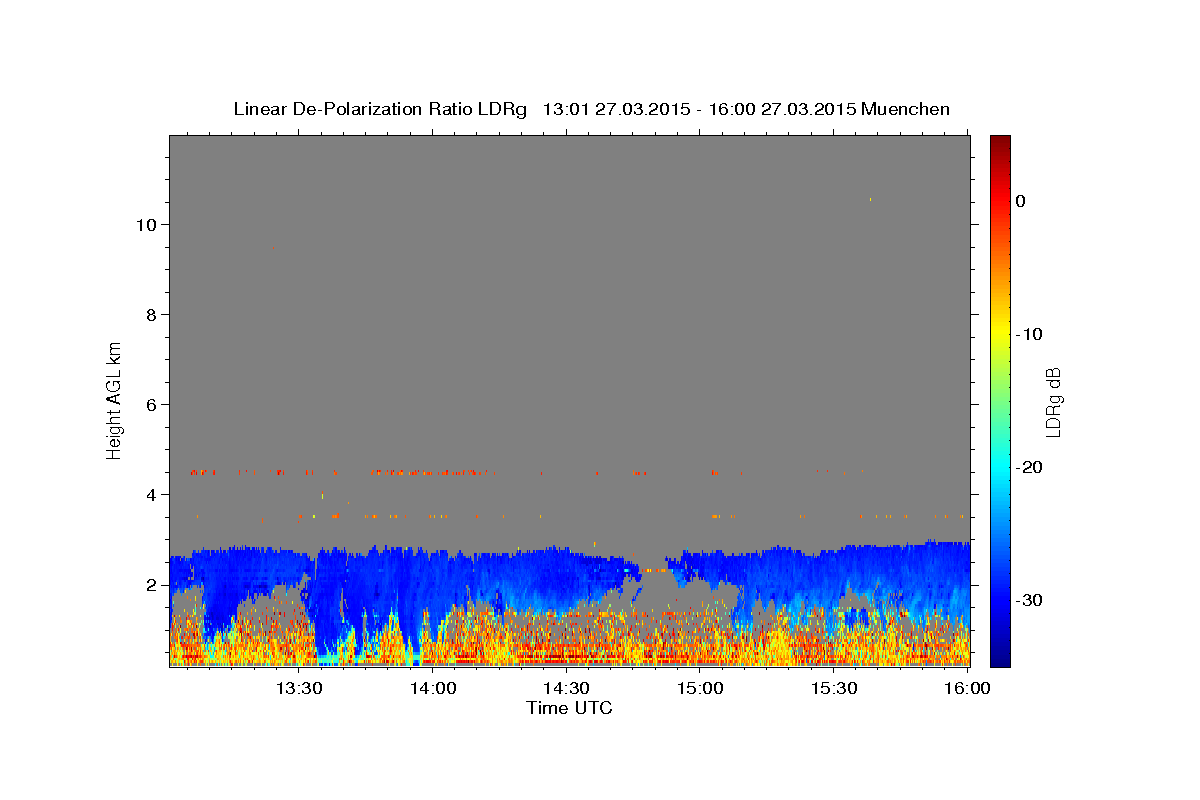The height and width of the screenshot is (800, 1200).
Task: Click the 13:30 time tick label
Action: [x=298, y=688]
